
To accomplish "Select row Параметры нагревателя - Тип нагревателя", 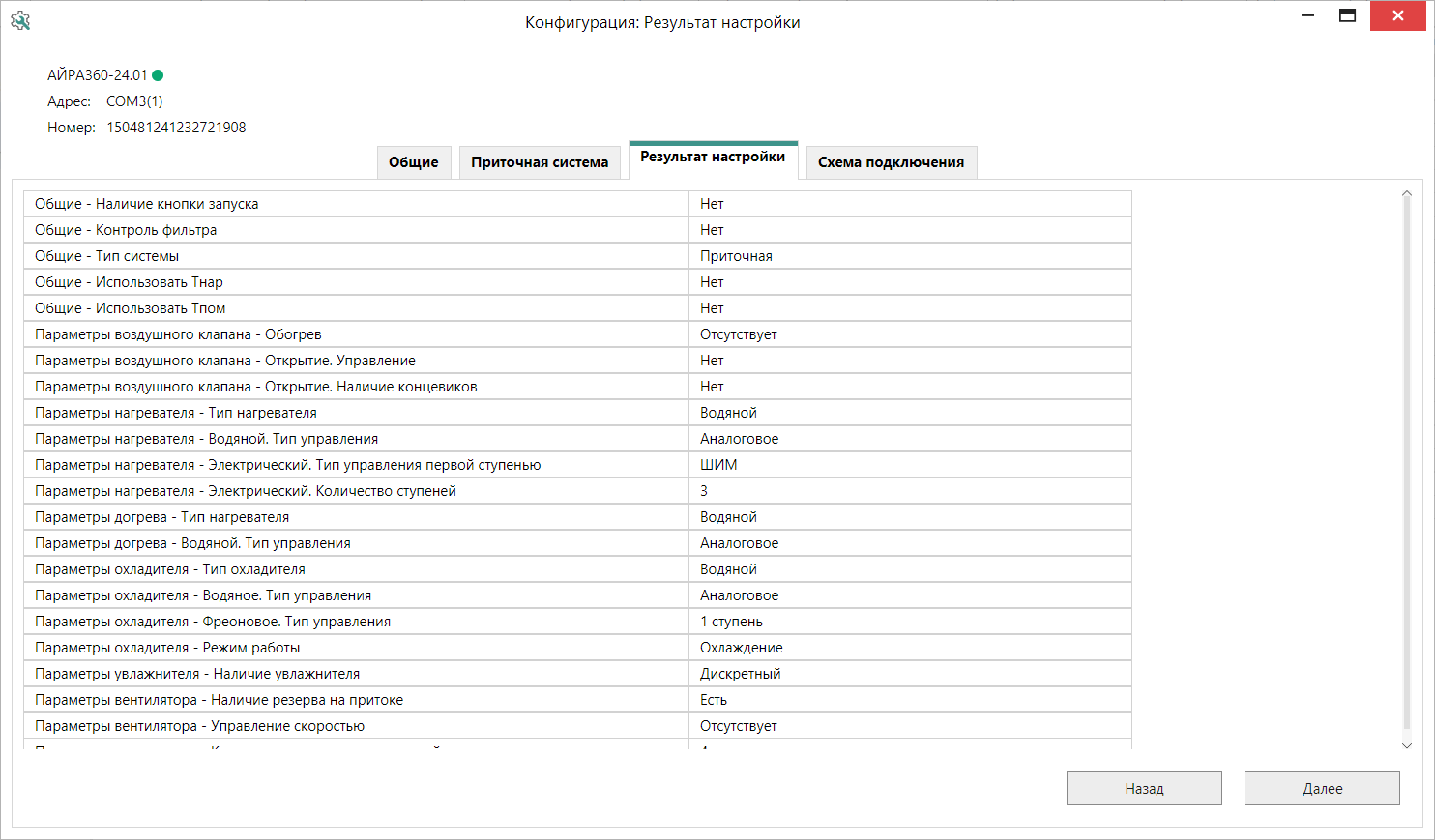I will click(x=355, y=413).
